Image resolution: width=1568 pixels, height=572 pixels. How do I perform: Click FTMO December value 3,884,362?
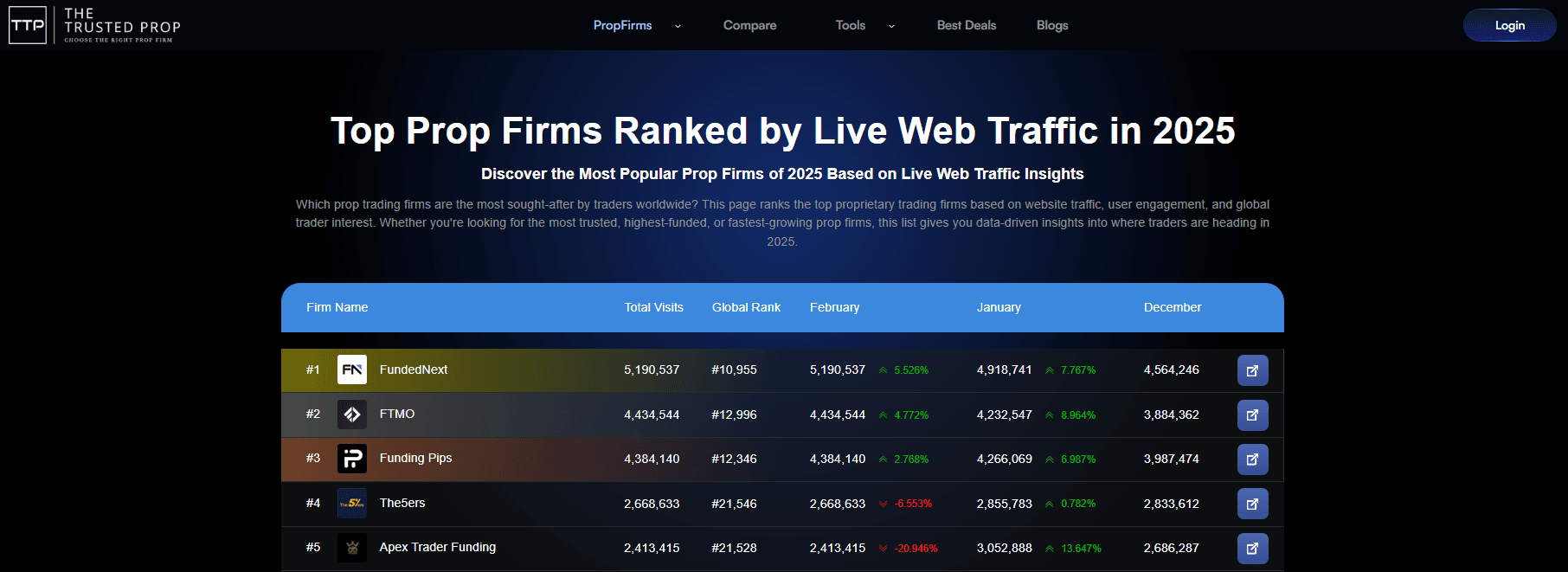1171,415
